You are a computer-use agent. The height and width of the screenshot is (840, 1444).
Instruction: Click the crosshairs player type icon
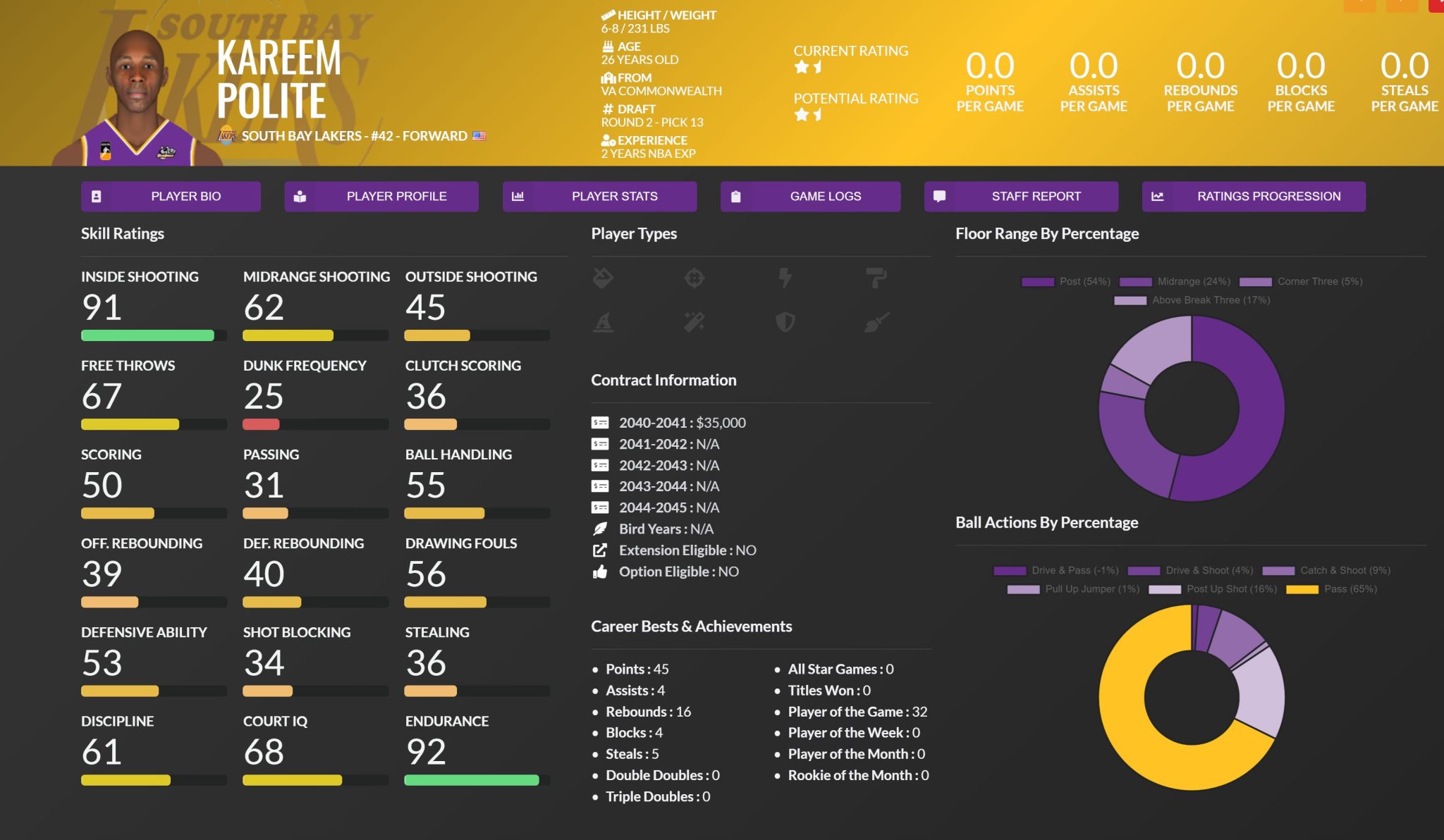tap(695, 278)
